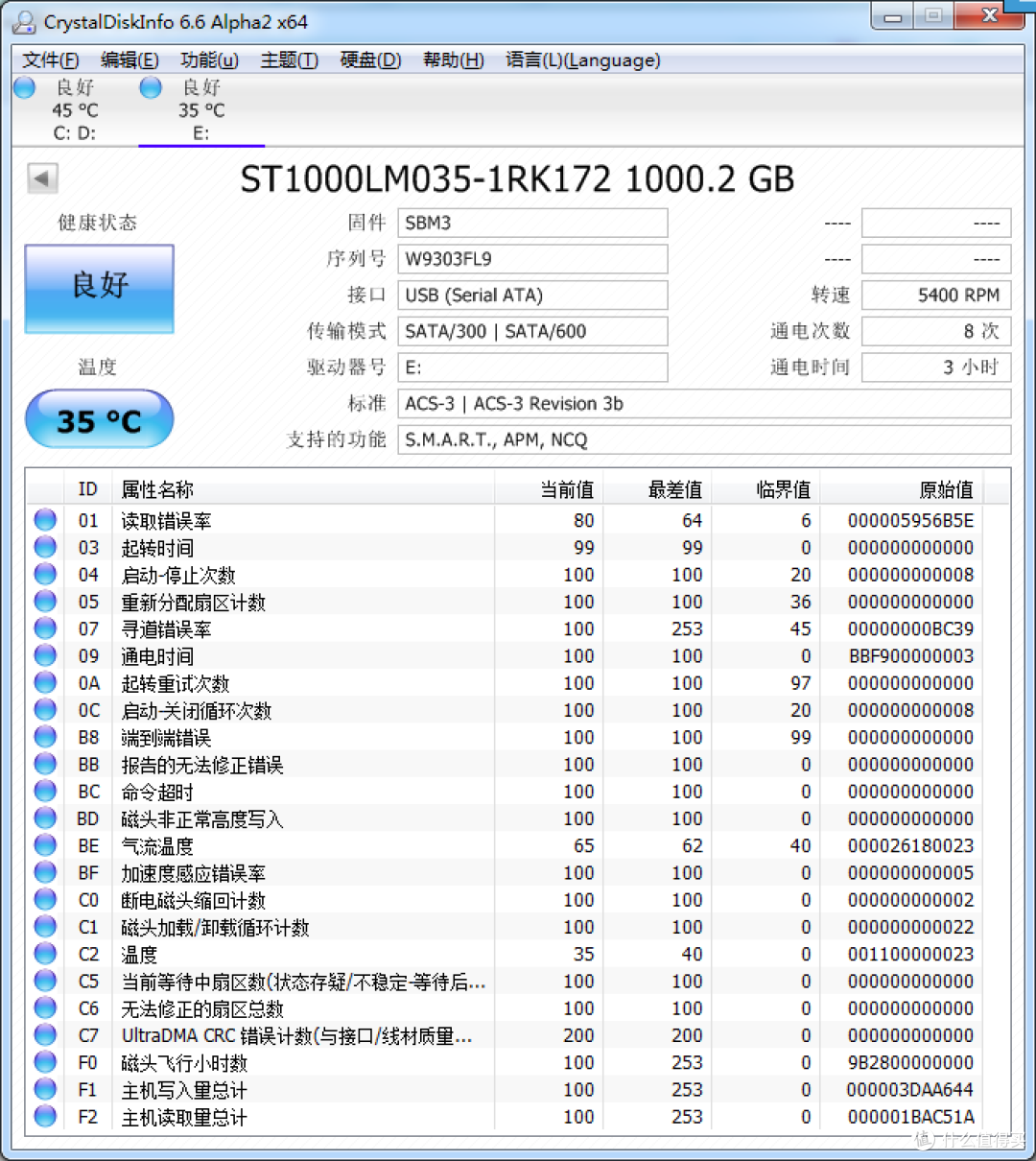The width and height of the screenshot is (1036, 1161).
Task: Click the ID column header
Action: 88,489
